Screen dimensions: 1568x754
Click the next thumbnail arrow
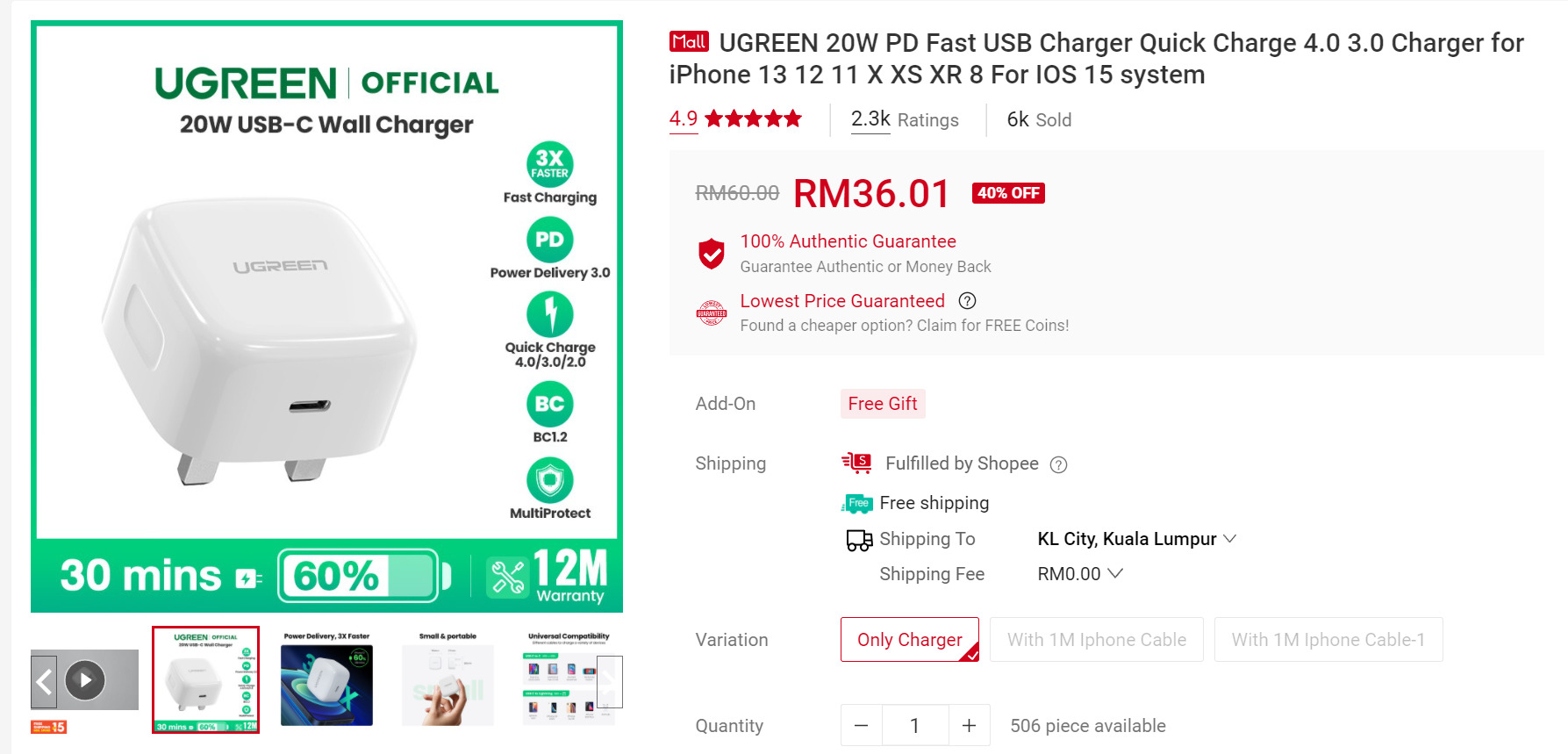pos(610,681)
